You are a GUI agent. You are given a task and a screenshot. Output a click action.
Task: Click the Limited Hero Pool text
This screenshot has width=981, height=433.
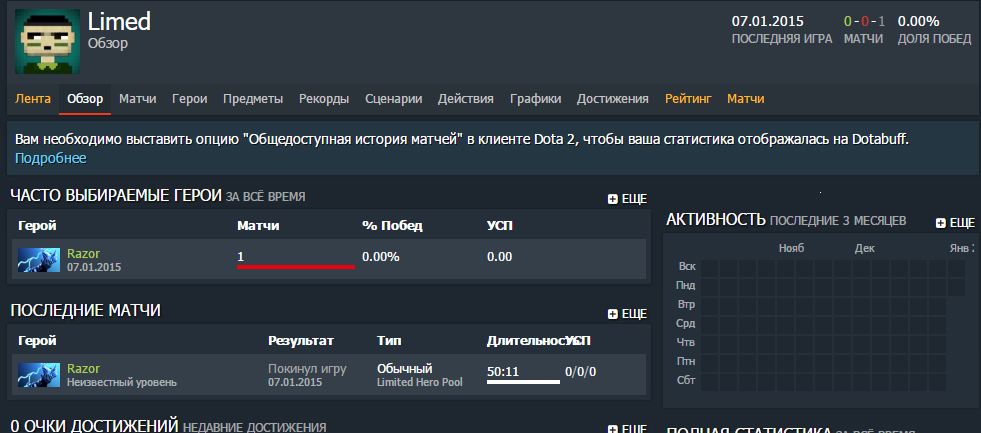coord(420,382)
